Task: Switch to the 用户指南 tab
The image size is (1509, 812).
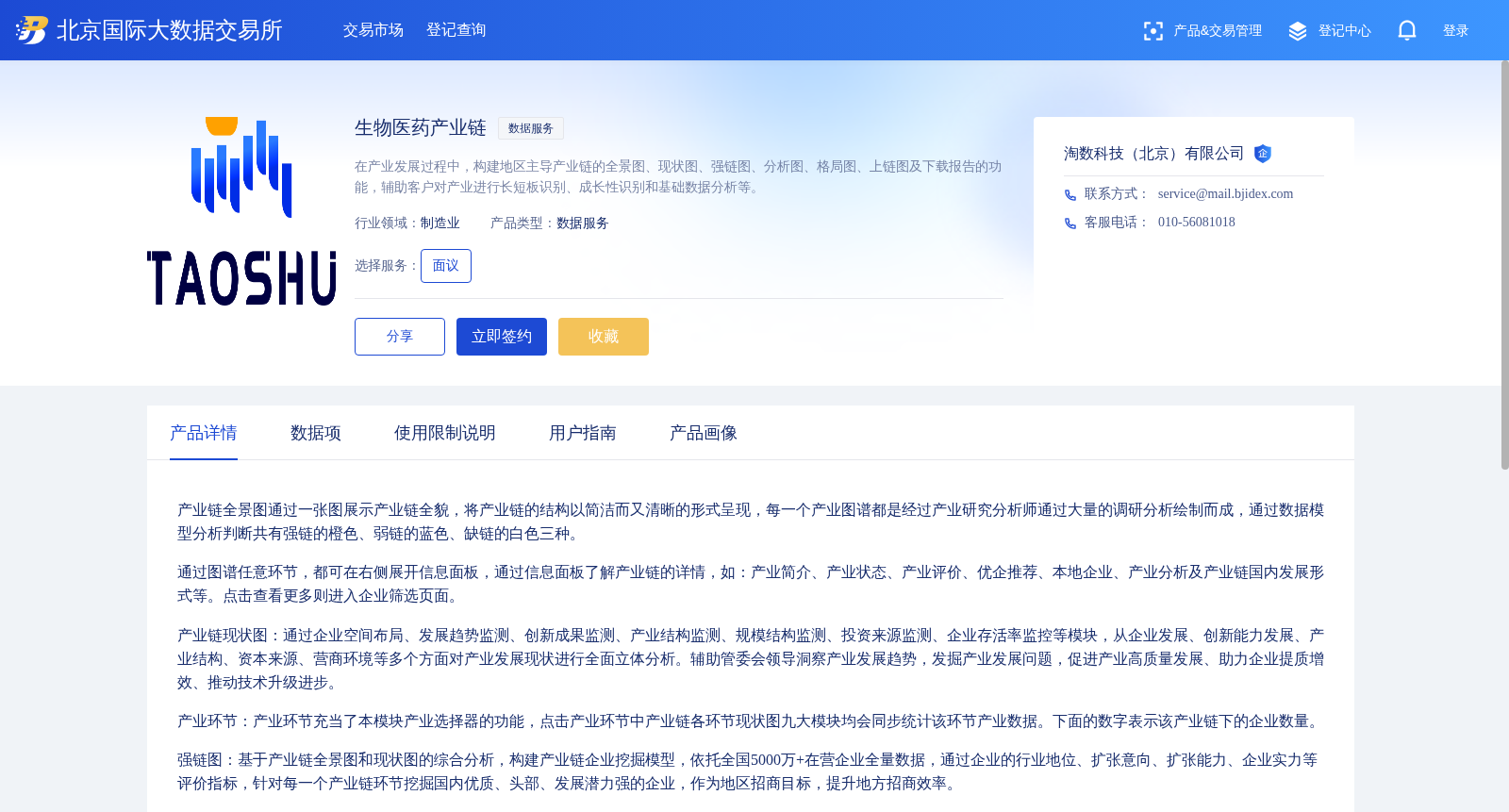Action: pyautogui.click(x=583, y=433)
